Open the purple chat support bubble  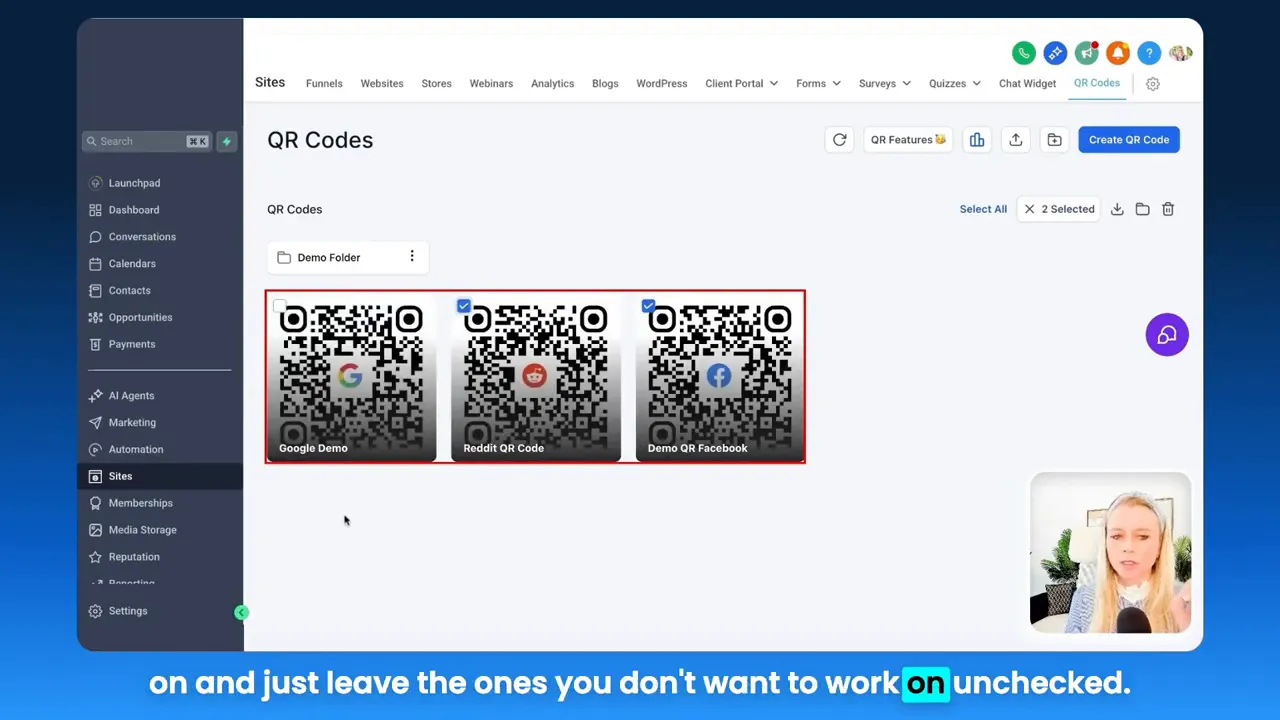pos(1167,336)
